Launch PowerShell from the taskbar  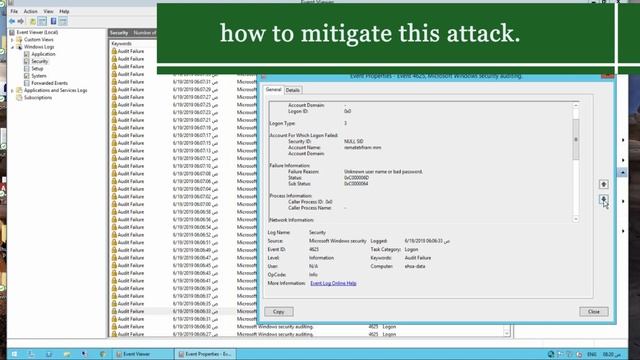(x=49, y=354)
